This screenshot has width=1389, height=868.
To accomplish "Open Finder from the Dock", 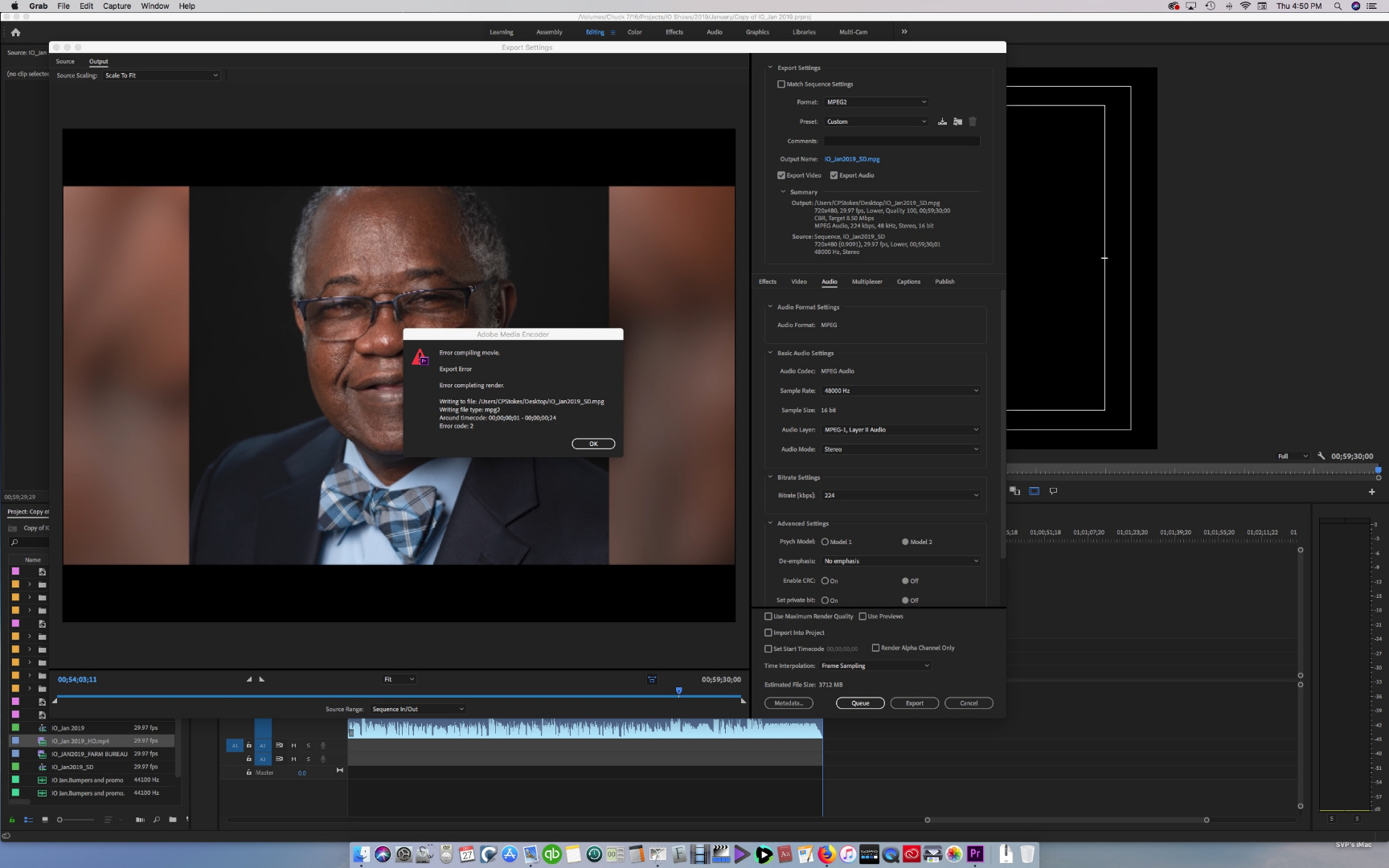I will tap(362, 854).
